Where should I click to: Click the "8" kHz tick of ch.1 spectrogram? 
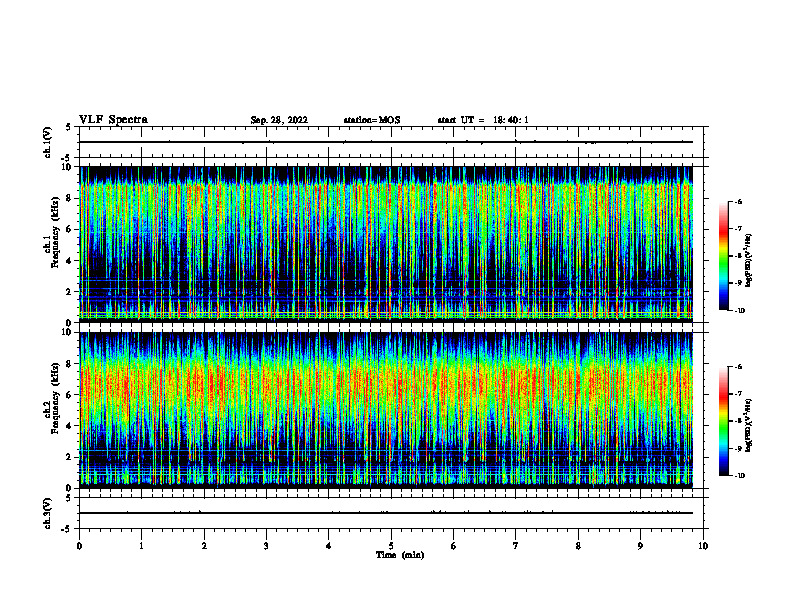click(x=70, y=198)
